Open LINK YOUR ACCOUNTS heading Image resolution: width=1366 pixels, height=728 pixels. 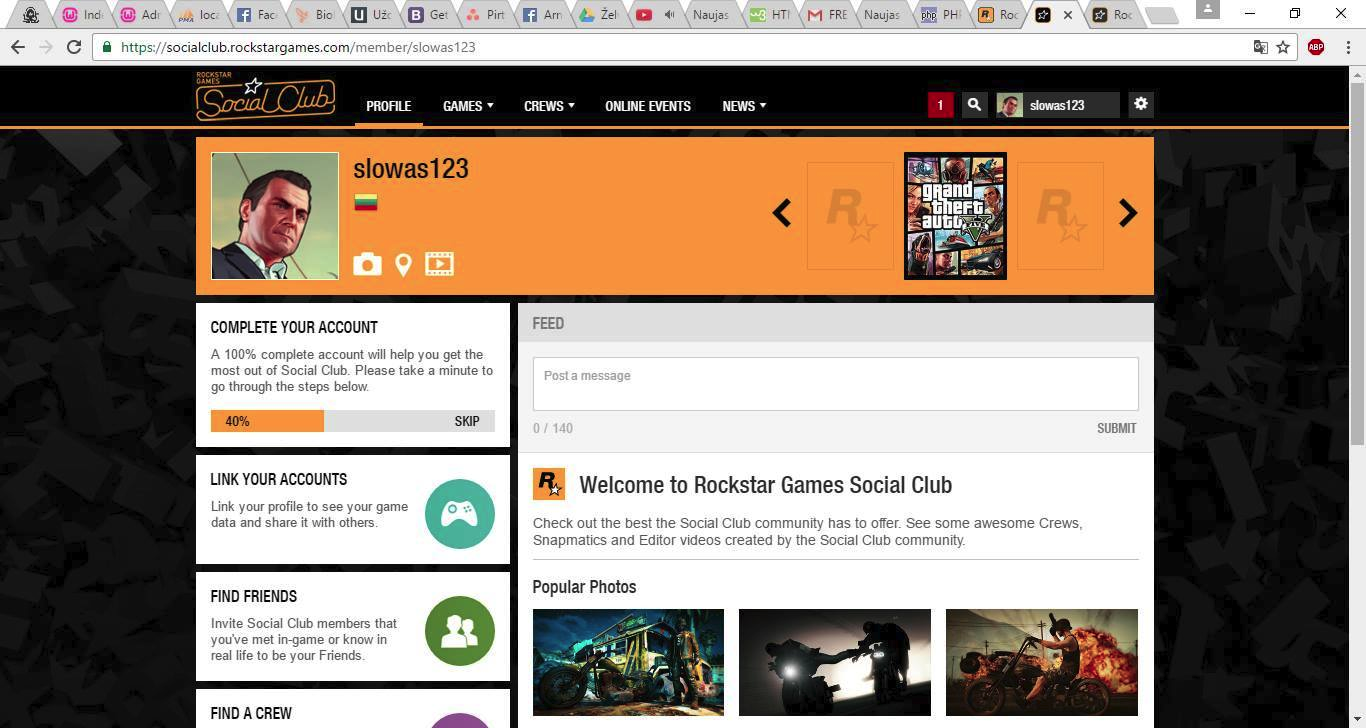click(x=279, y=479)
